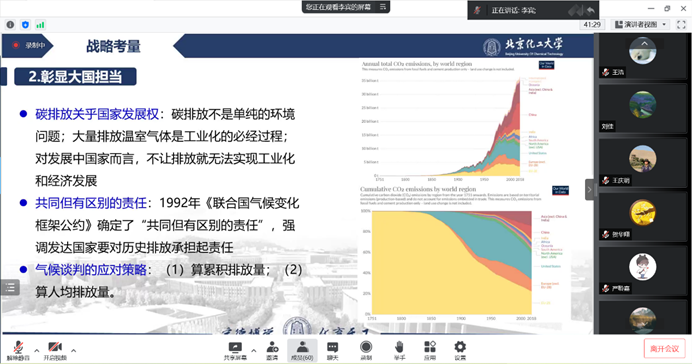Screen dimensions: 692x364
Task: Open 设置 settings gear in meeting toolbar
Action: [x=460, y=351]
